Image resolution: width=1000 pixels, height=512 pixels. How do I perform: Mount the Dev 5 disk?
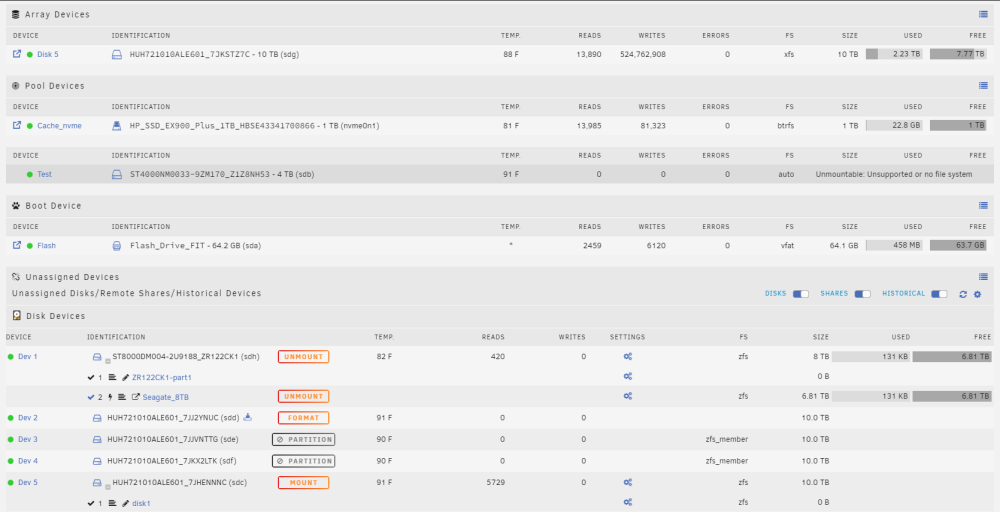pyautogui.click(x=304, y=483)
